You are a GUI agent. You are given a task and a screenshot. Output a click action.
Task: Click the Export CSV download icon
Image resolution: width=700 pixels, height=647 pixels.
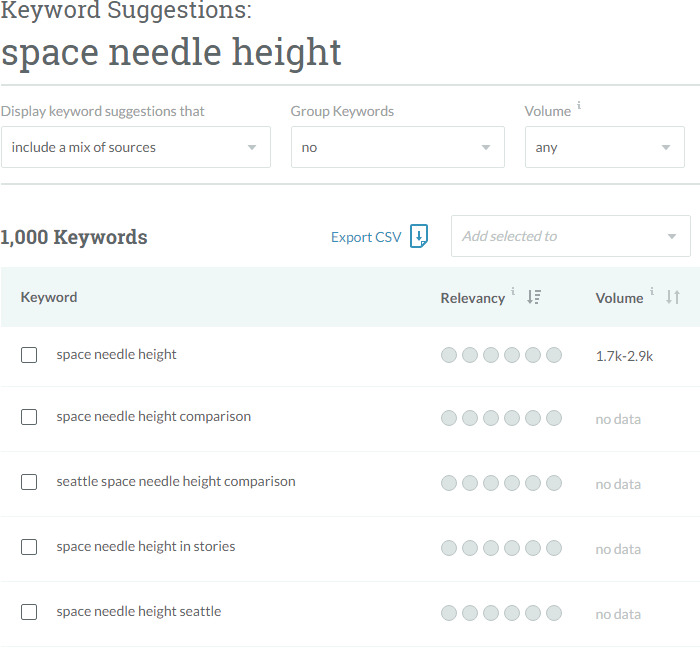click(x=420, y=237)
